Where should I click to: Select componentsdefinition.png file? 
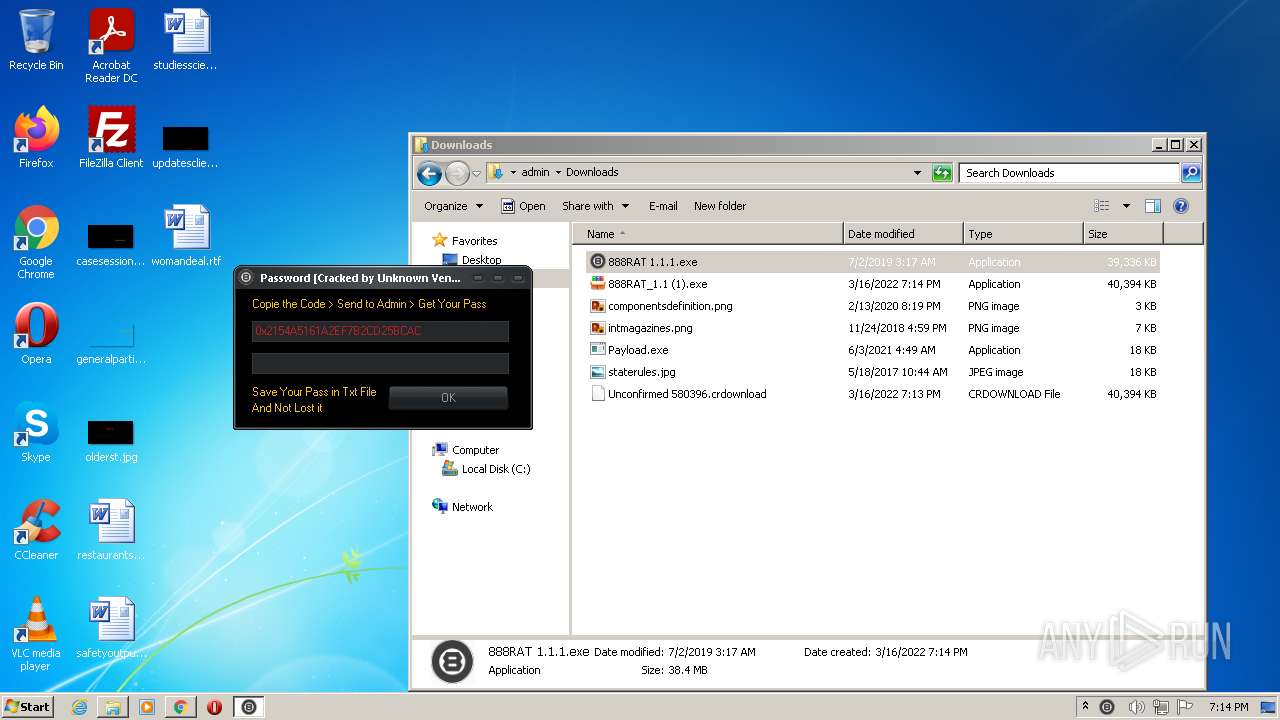pyautogui.click(x=872, y=306)
